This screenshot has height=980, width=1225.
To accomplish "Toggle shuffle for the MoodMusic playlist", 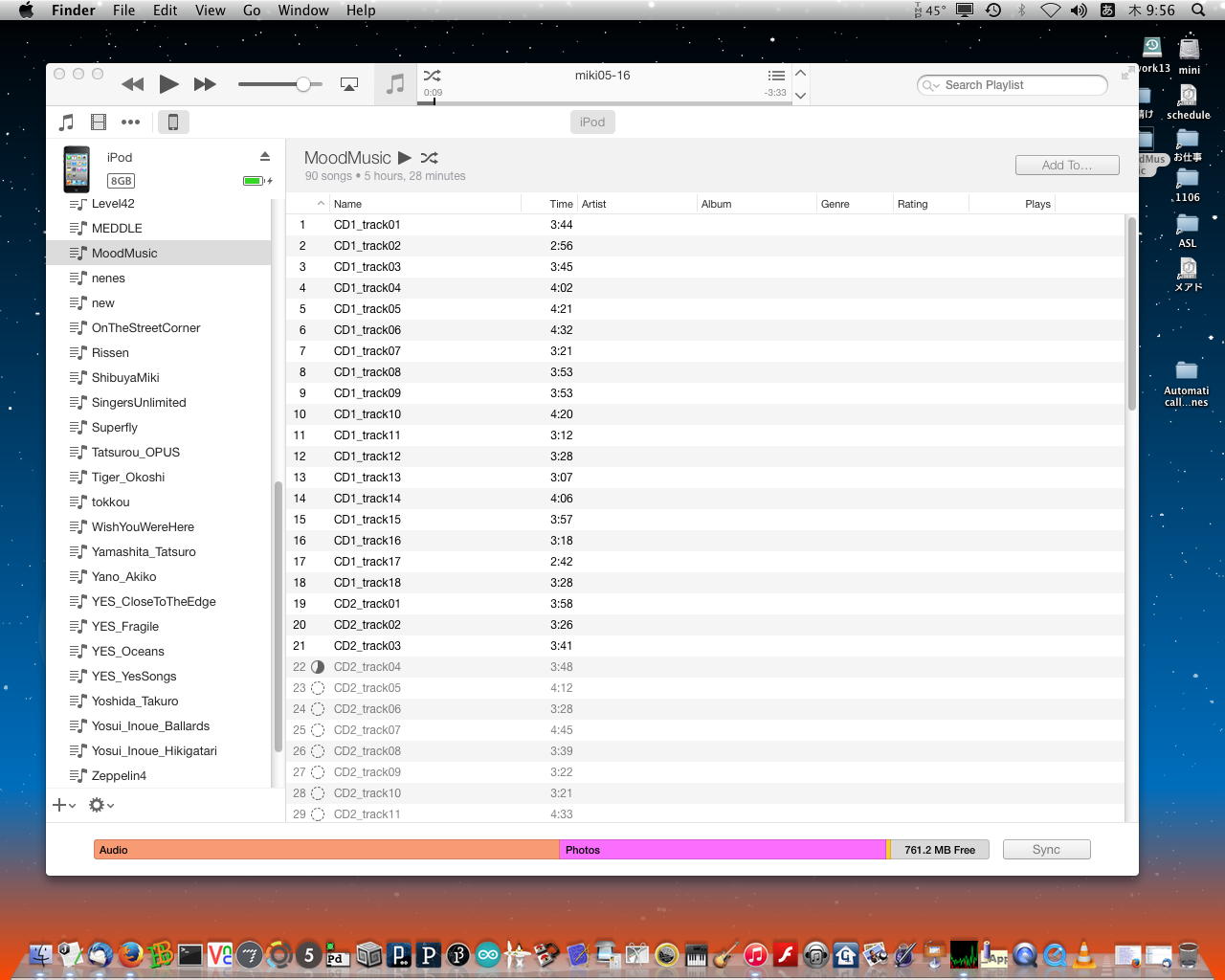I will tap(429, 158).
